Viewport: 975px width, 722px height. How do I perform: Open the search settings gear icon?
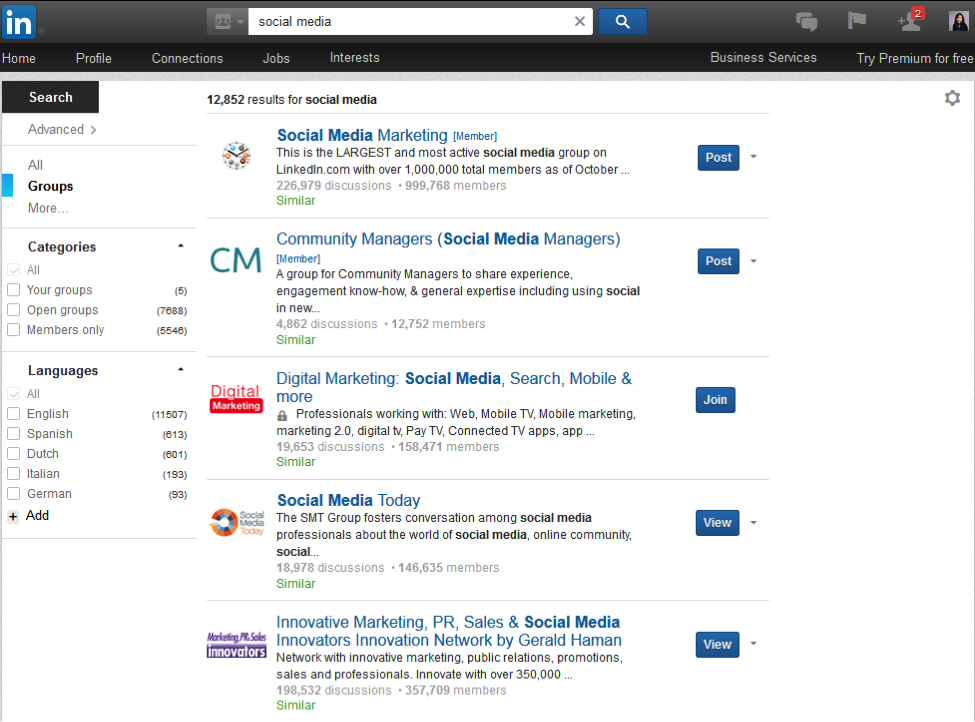[x=952, y=98]
